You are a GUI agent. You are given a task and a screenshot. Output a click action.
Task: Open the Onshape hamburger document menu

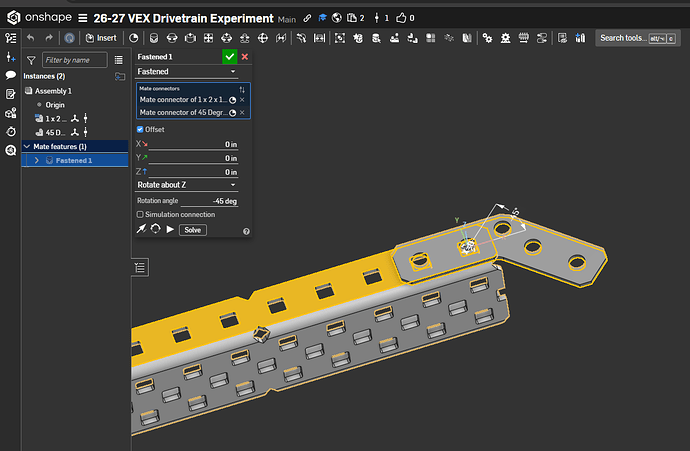82,18
